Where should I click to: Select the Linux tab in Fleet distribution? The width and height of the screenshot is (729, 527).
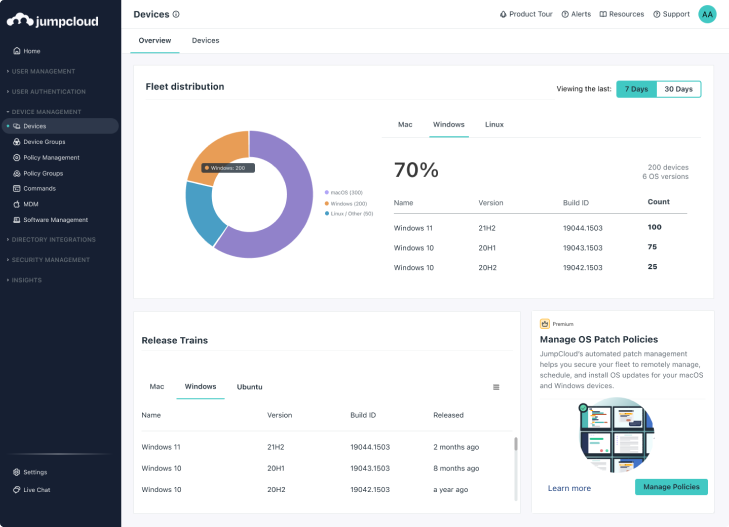494,124
